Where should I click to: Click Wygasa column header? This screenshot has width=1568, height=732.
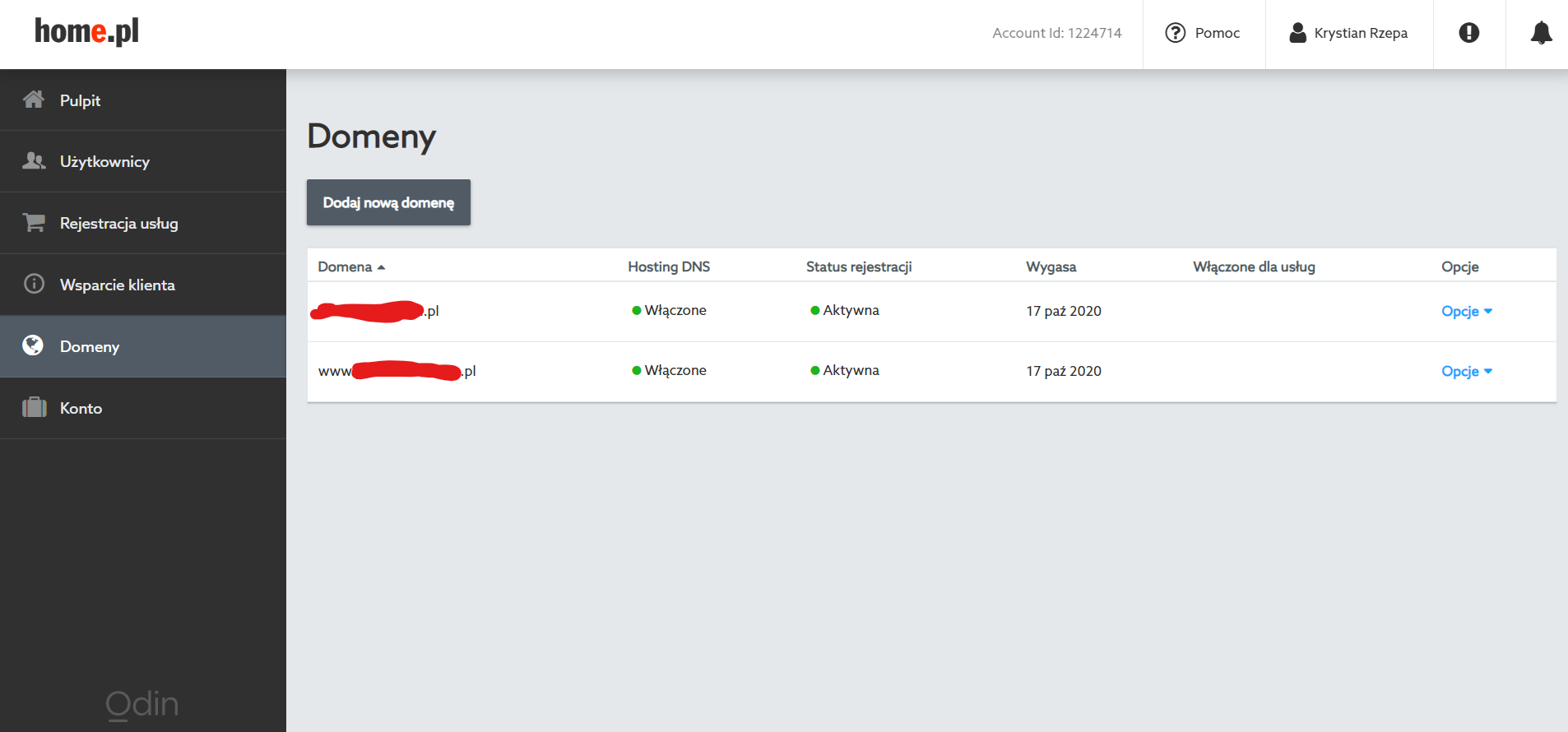pyautogui.click(x=1051, y=266)
